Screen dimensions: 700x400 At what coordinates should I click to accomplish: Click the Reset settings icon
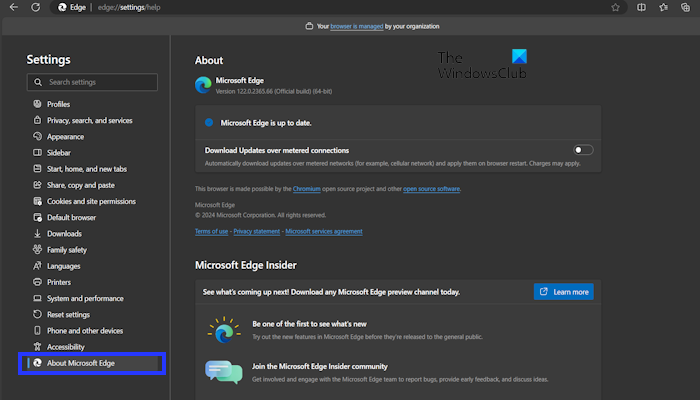[38, 314]
